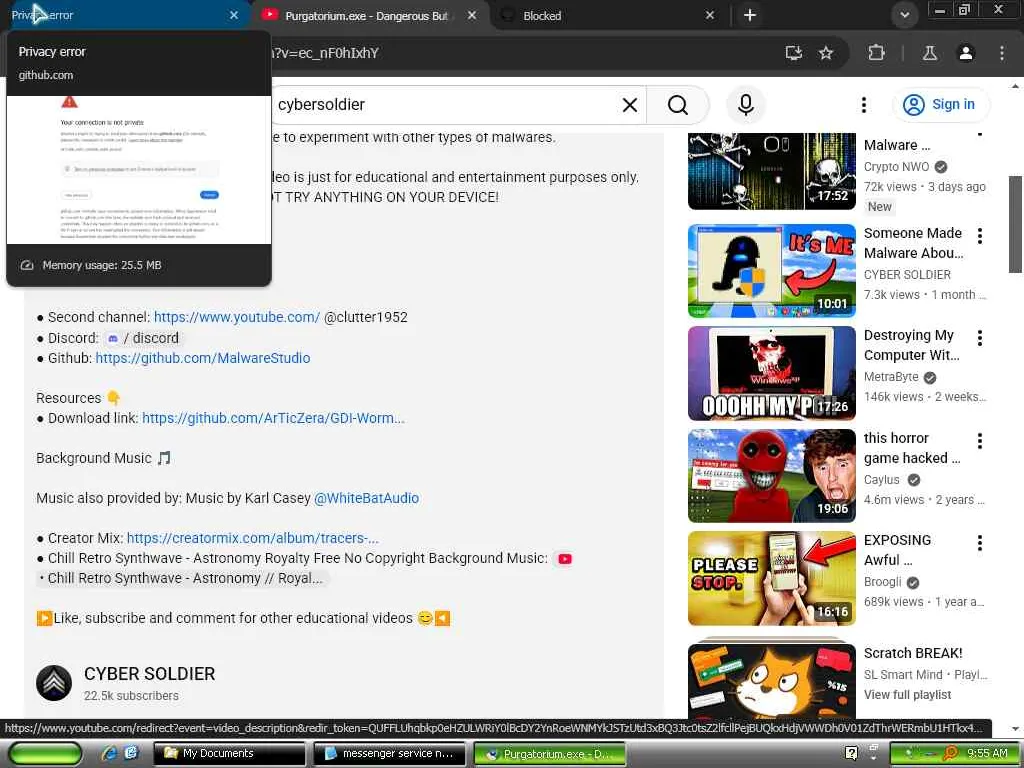Select the New badge on Crypto NWO video
The image size is (1024, 768).
[x=879, y=206]
